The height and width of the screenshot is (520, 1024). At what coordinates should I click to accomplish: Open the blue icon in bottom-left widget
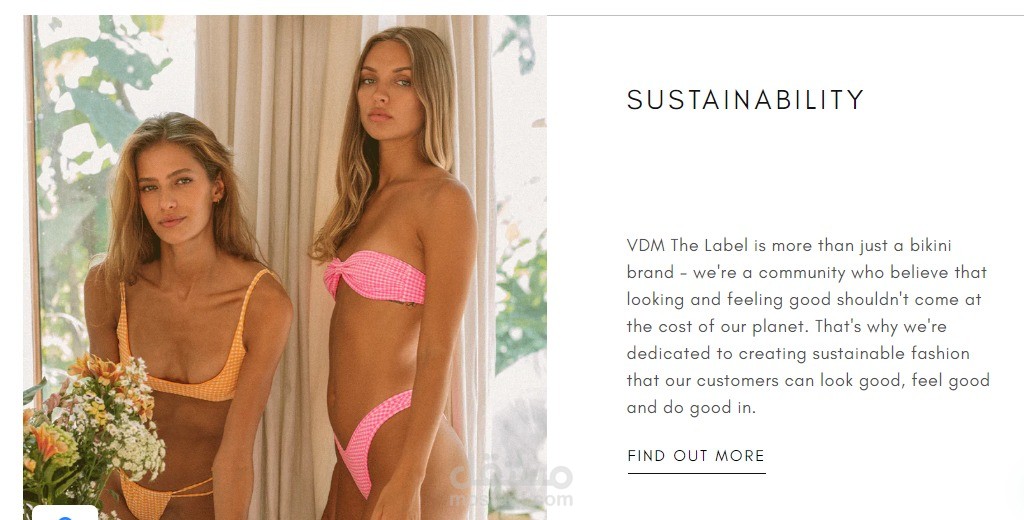65,517
